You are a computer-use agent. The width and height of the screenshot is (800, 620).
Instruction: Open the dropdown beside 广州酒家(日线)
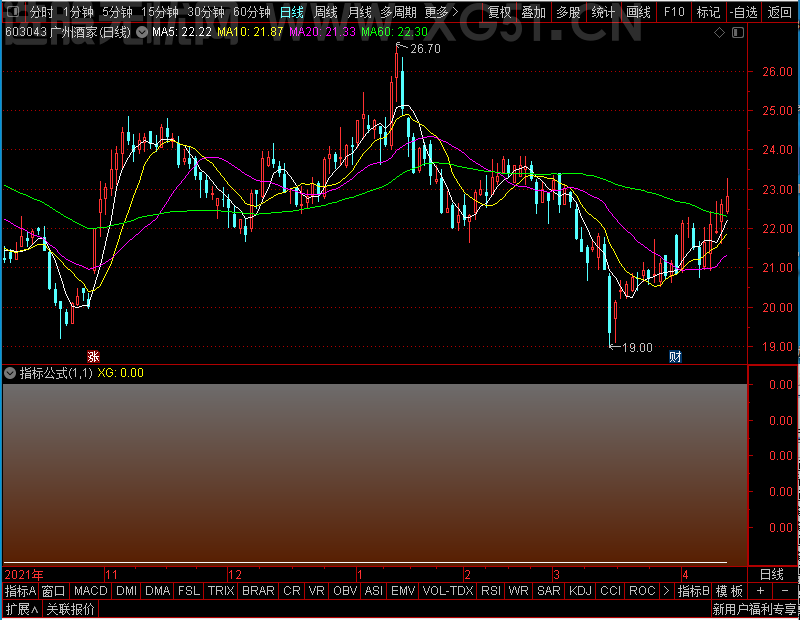point(142,32)
